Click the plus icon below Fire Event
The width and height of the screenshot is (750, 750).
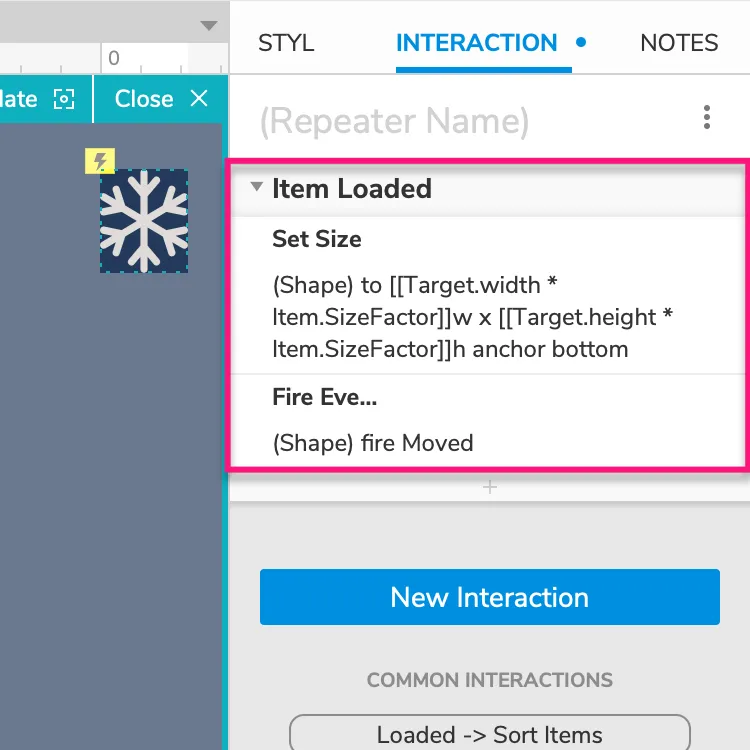490,487
